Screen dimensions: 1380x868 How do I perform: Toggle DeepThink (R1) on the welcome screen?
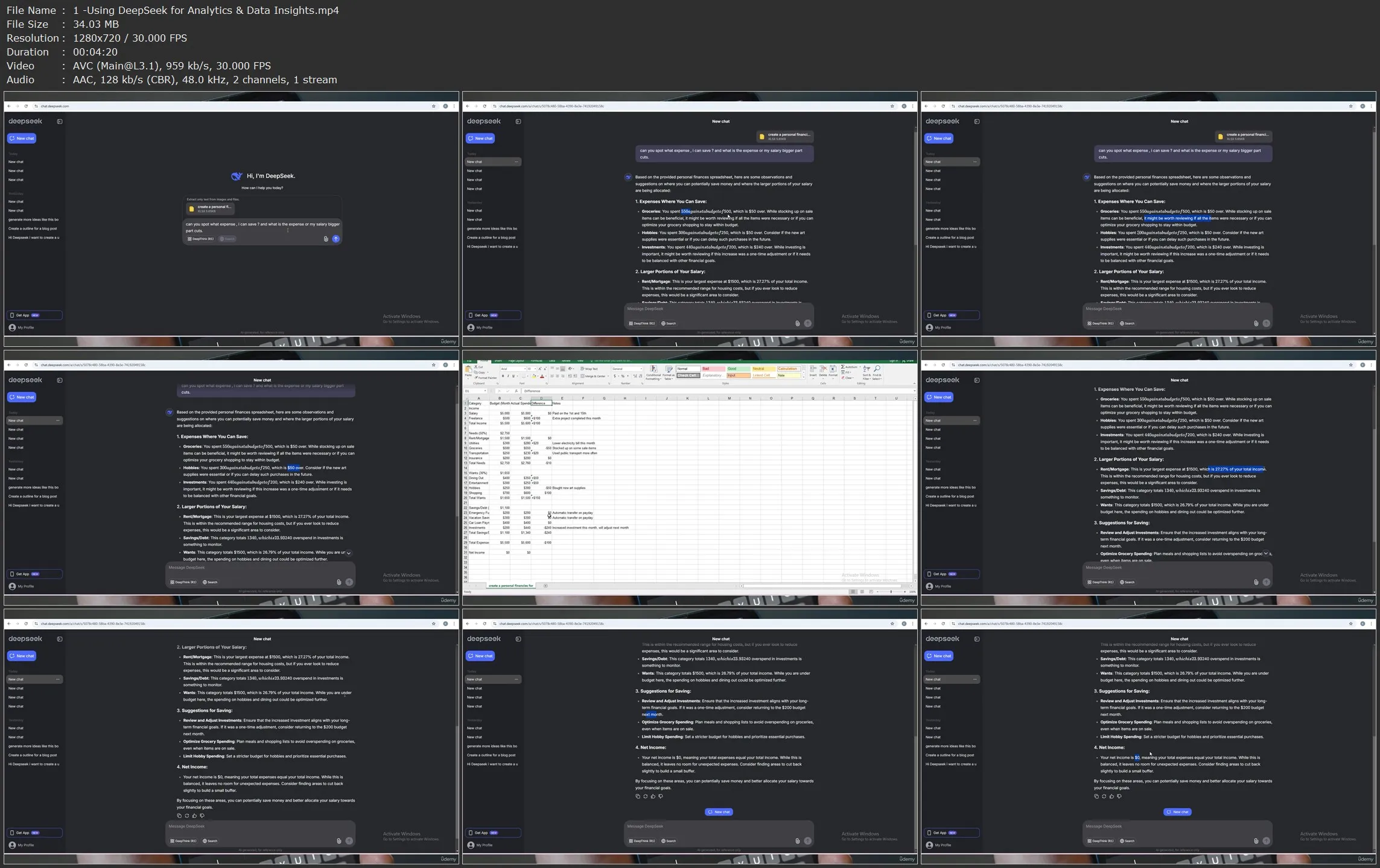200,239
